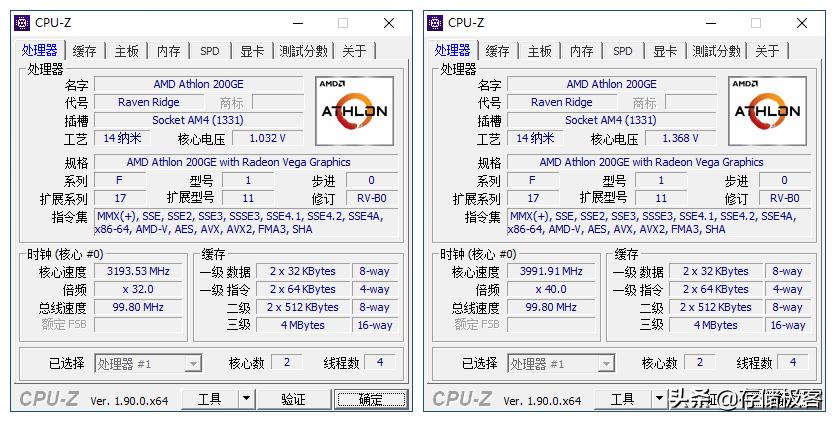This screenshot has height=422, width=836.
Task: Click the 规格 specification text in right window
Action: [658, 162]
